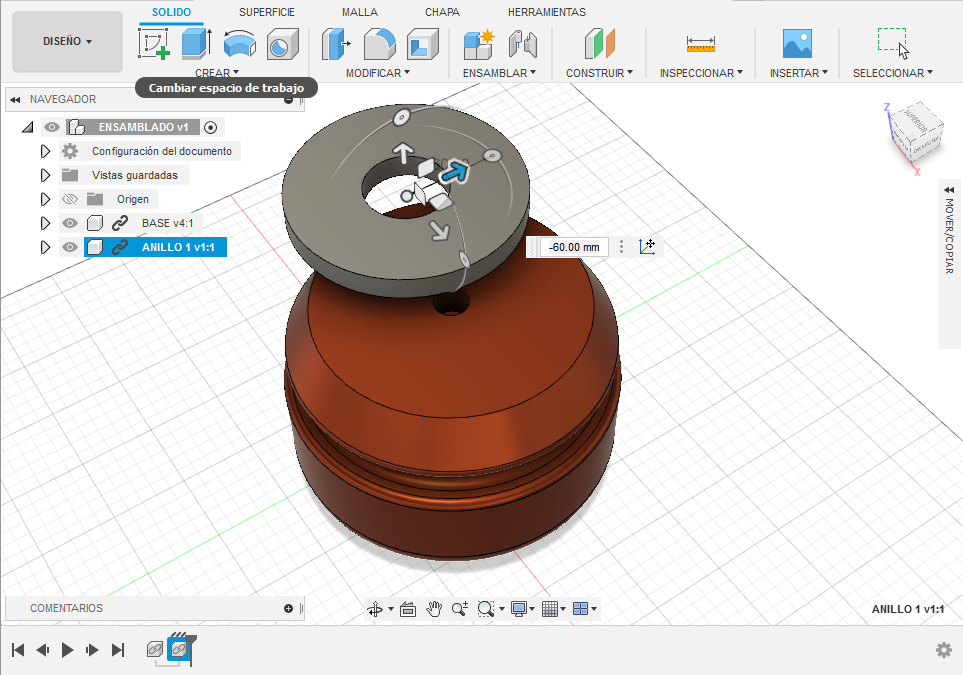This screenshot has width=963, height=675.
Task: Open the ENSAMBLAR dropdown menu
Action: pyautogui.click(x=499, y=73)
